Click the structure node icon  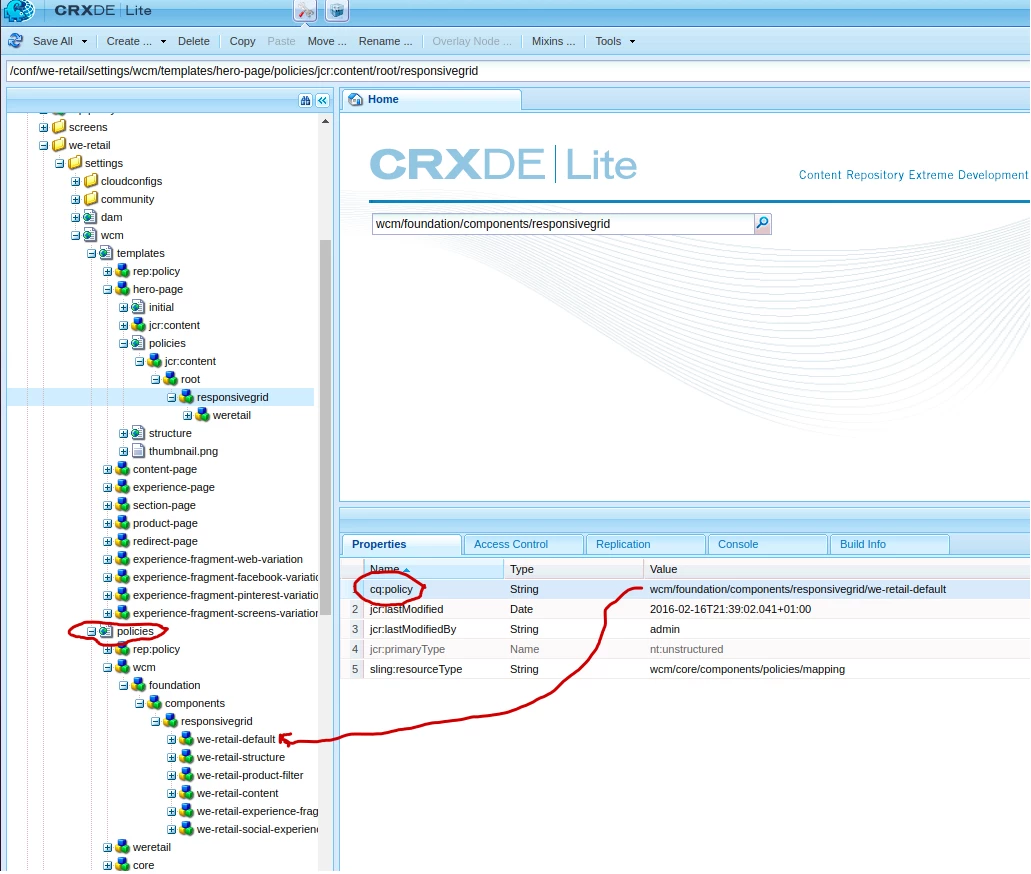coord(137,433)
